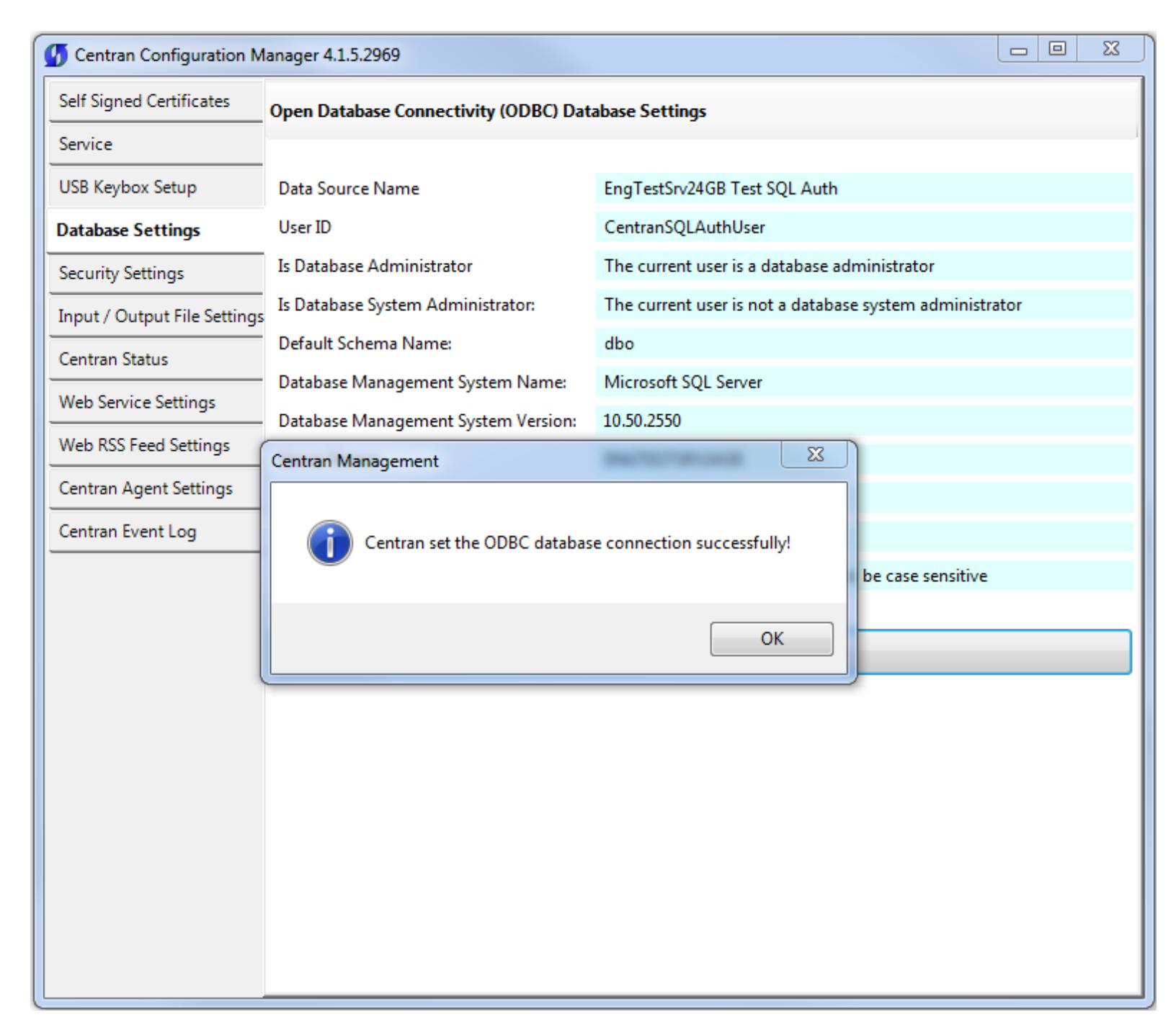
Task: Click the 'Database Management System Version:' label
Action: click(427, 421)
